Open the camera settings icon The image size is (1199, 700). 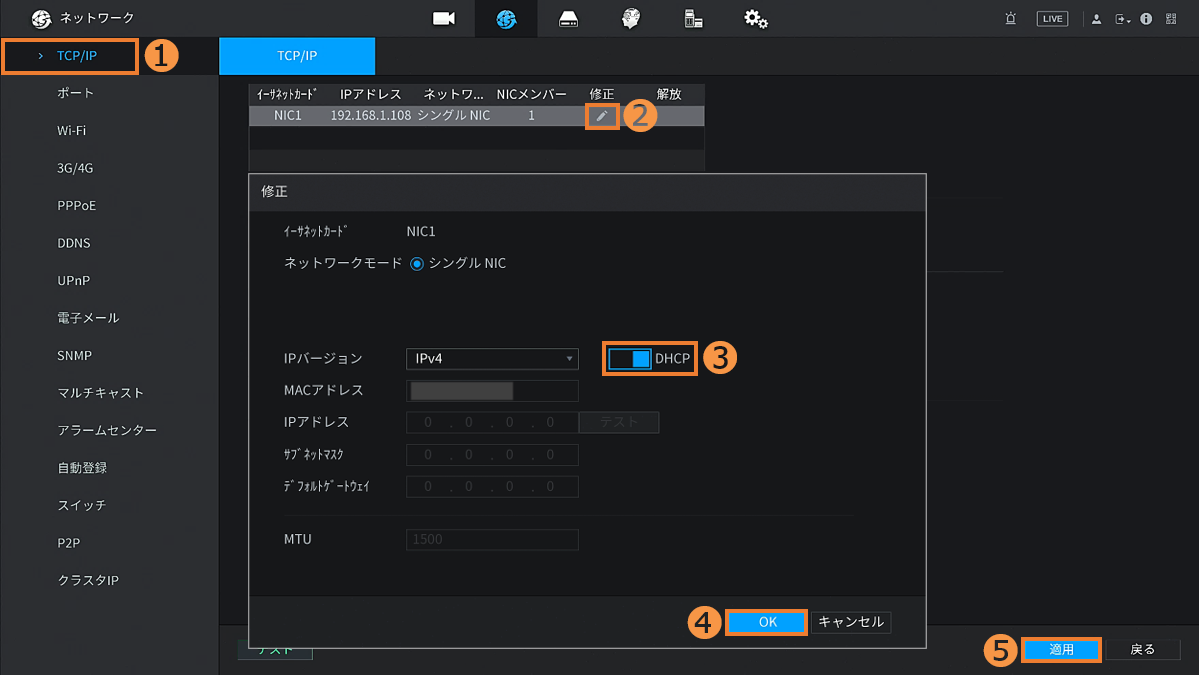[443, 19]
